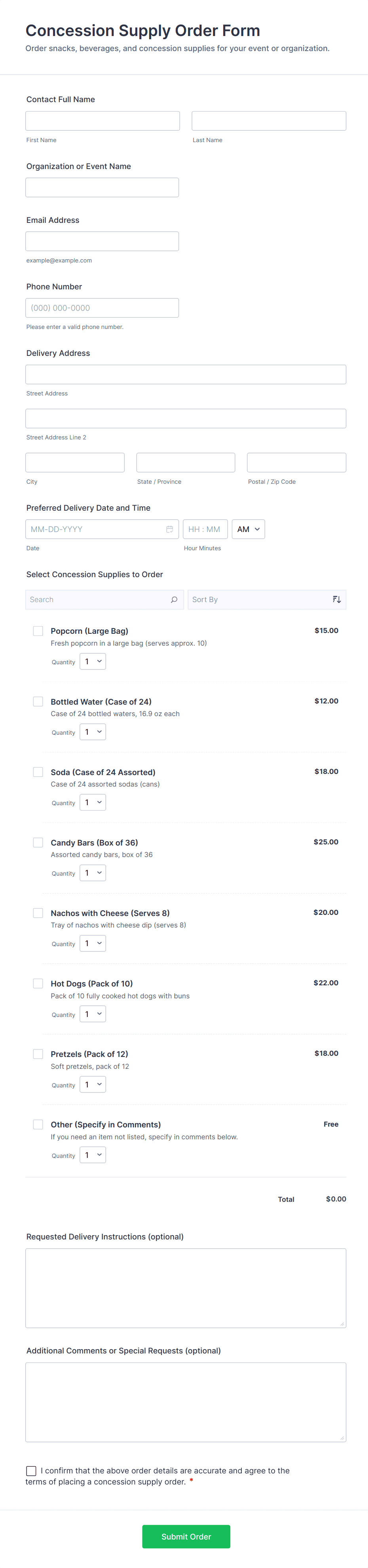Image resolution: width=368 pixels, height=1568 pixels.
Task: Click the Postal / Zip Code field
Action: point(296,463)
